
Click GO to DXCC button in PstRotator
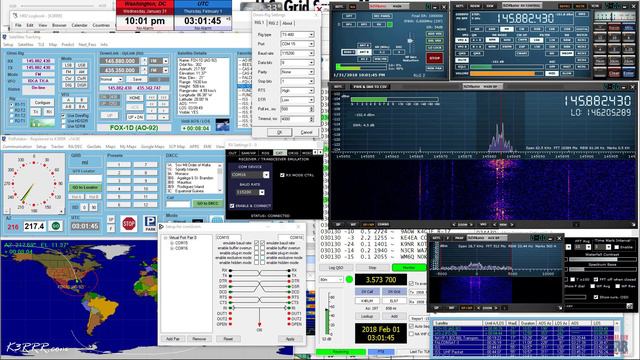click(x=208, y=203)
